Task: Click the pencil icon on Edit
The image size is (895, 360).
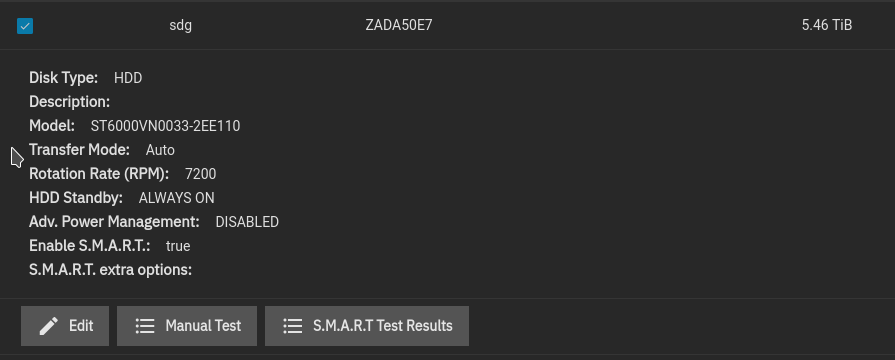Action: coord(49,326)
